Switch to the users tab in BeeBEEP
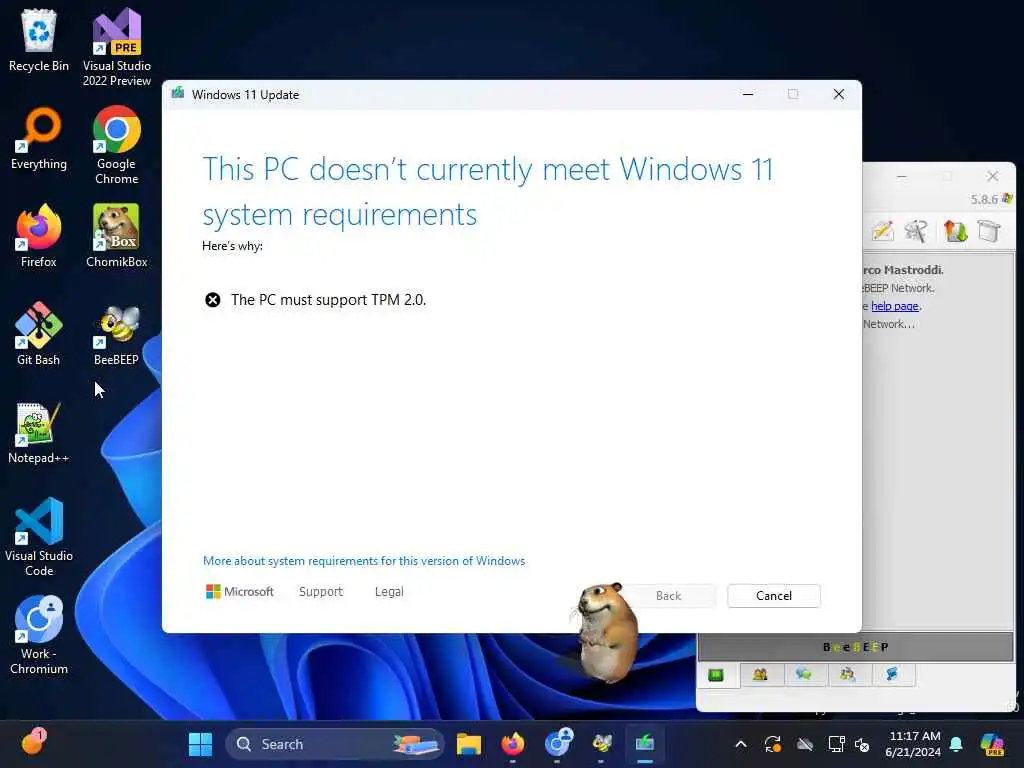1024x768 pixels. [760, 675]
